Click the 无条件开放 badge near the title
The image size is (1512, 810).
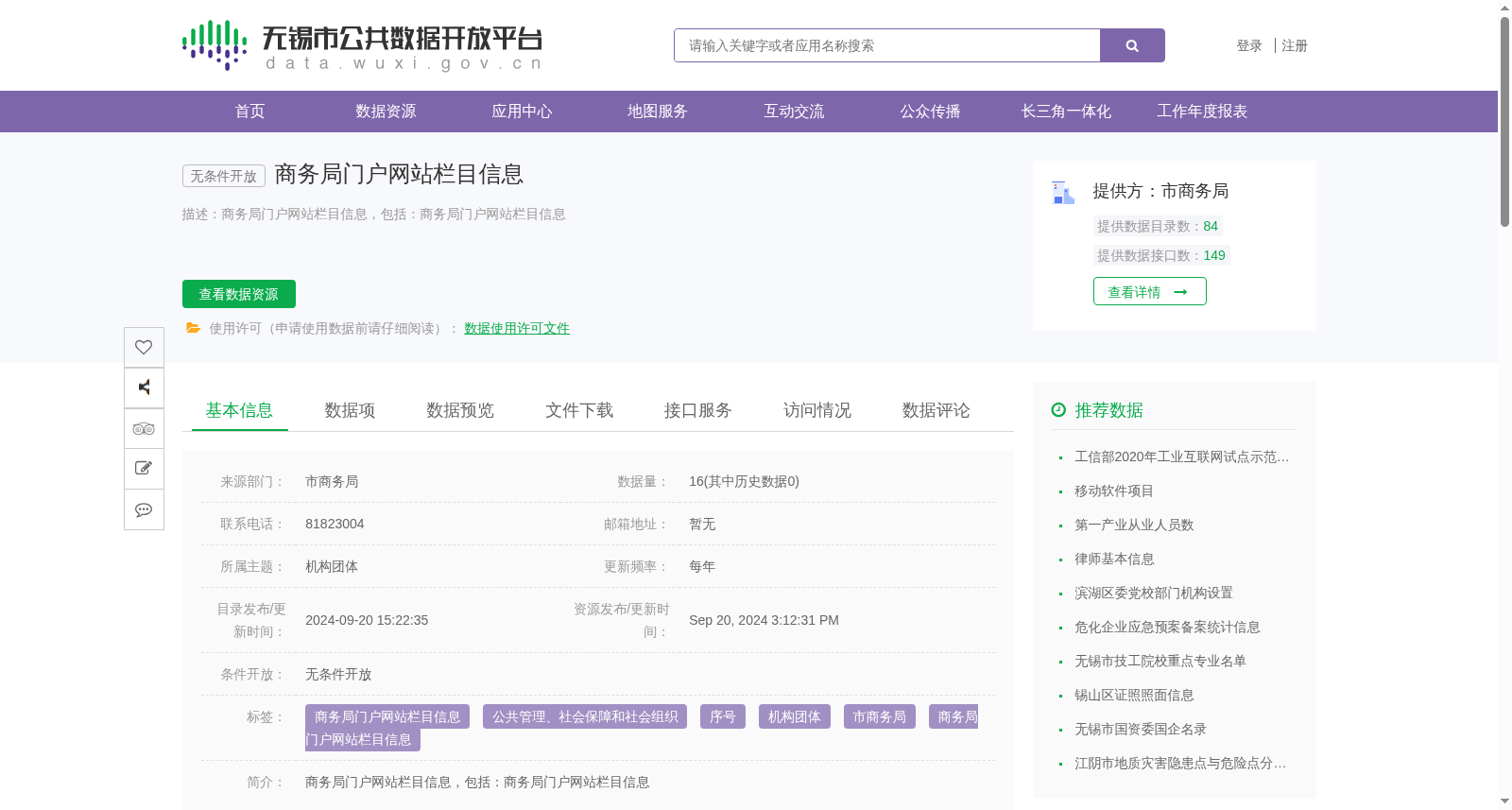(224, 176)
